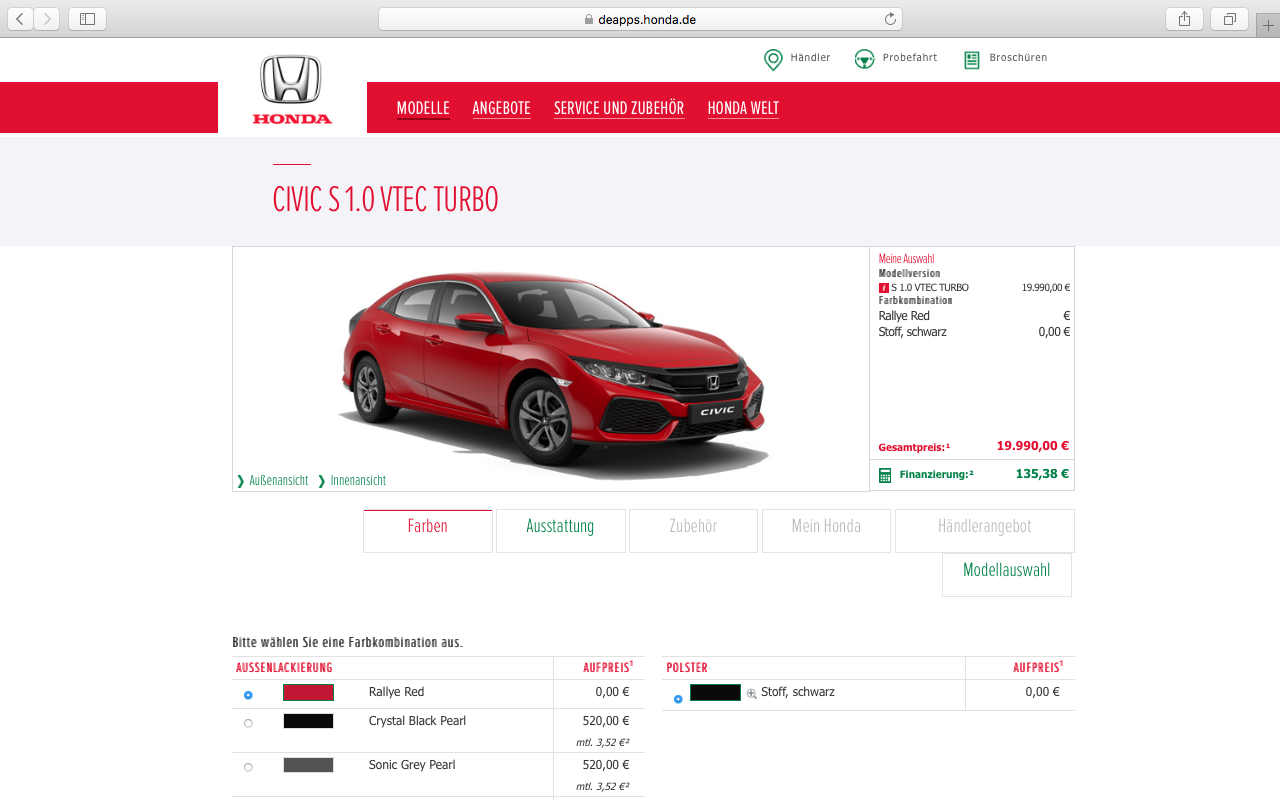
Task: Click the Stoff, schwarz upholstery label
Action: point(798,692)
